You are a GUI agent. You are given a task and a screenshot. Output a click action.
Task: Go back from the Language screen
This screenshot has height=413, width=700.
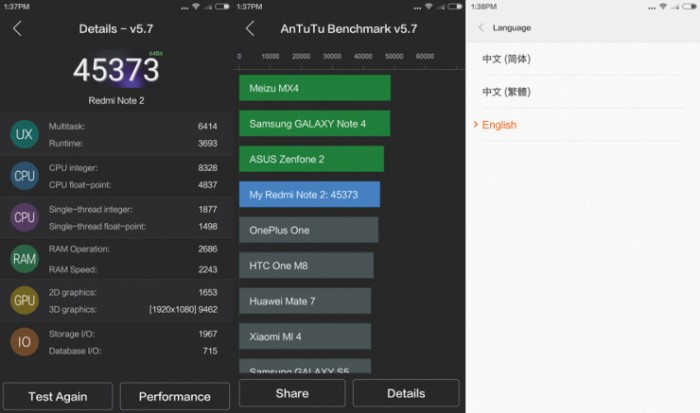point(481,28)
